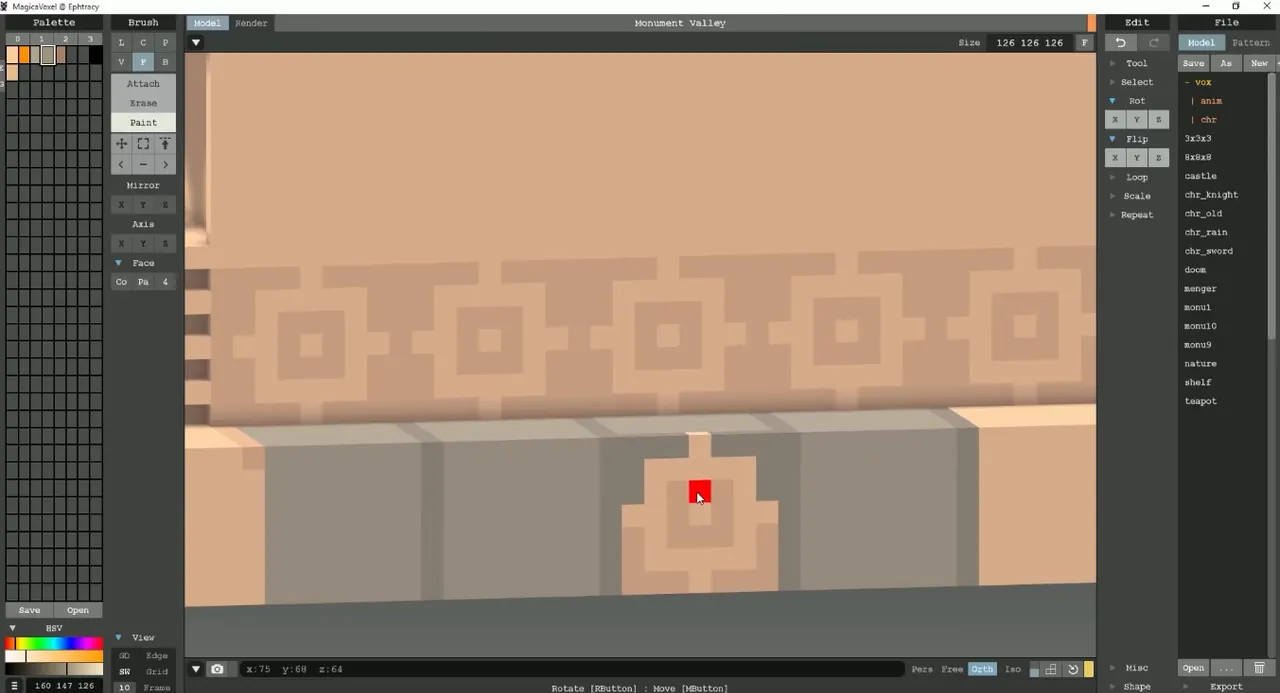Click the up-arrow pick tool icon
This screenshot has height=693, width=1280.
[165, 144]
